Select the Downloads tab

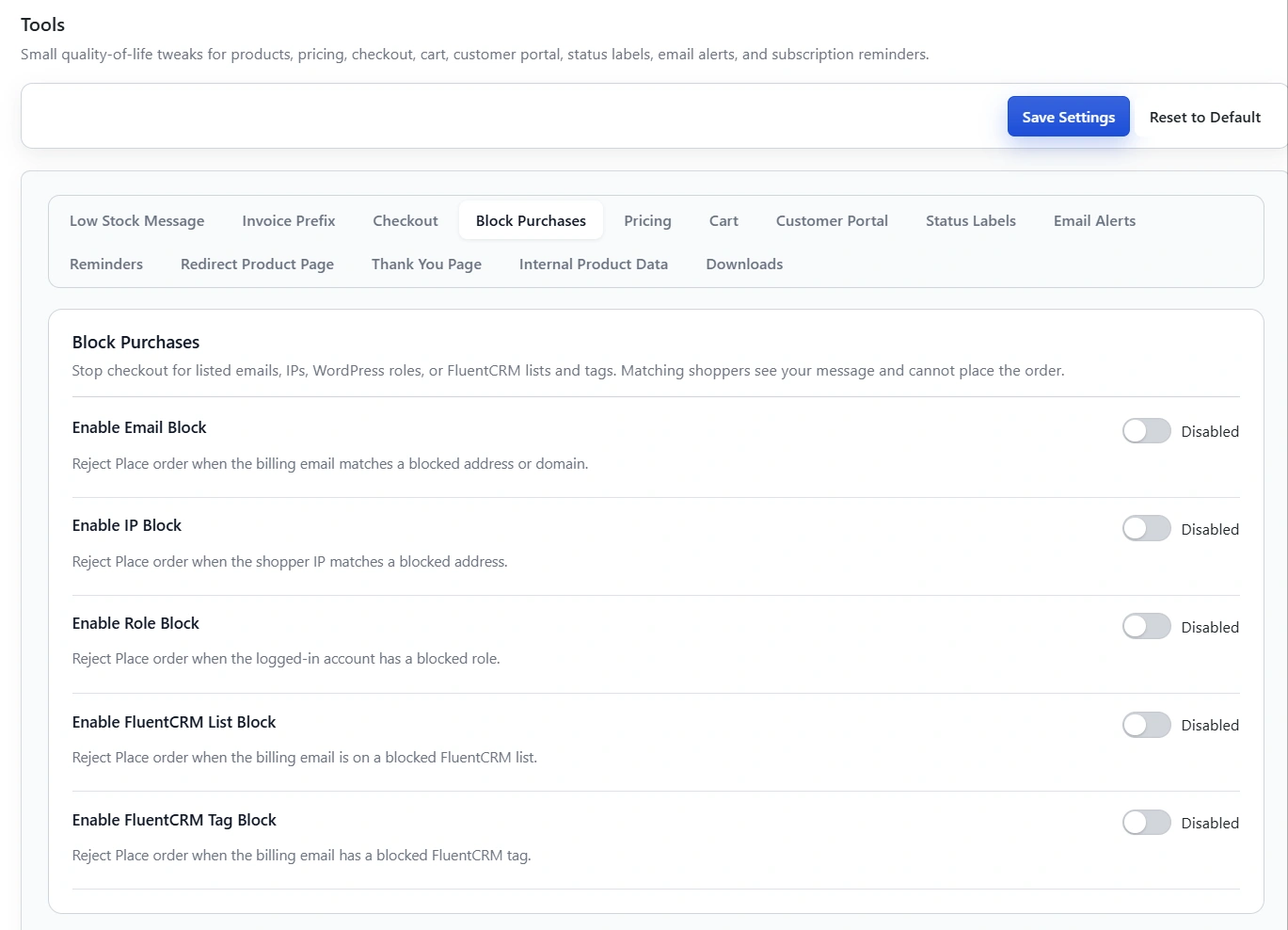[744, 265]
